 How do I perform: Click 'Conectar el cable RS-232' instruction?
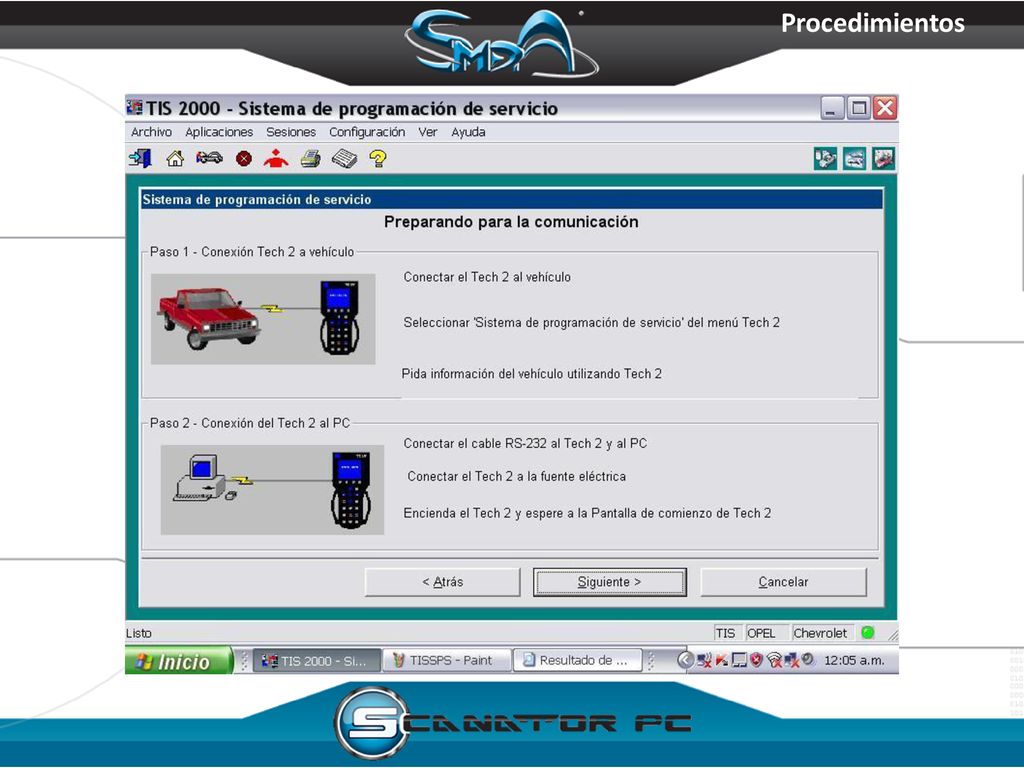525,443
